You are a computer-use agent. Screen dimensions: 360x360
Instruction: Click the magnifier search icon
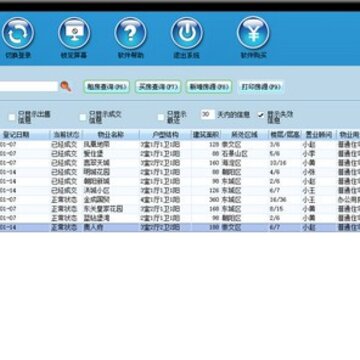(x=66, y=87)
